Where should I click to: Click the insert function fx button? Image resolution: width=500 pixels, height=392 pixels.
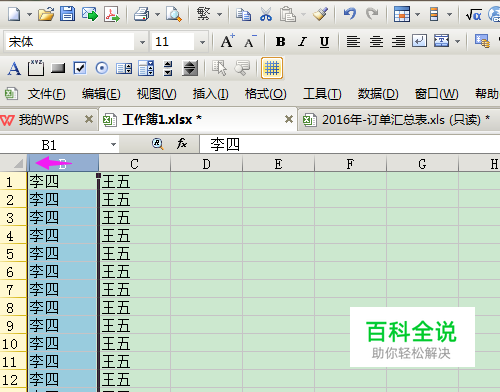click(x=182, y=144)
